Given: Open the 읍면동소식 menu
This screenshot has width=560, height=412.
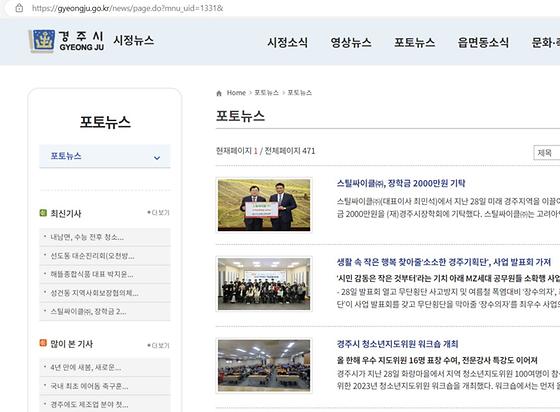Looking at the screenshot, I should point(483,42).
